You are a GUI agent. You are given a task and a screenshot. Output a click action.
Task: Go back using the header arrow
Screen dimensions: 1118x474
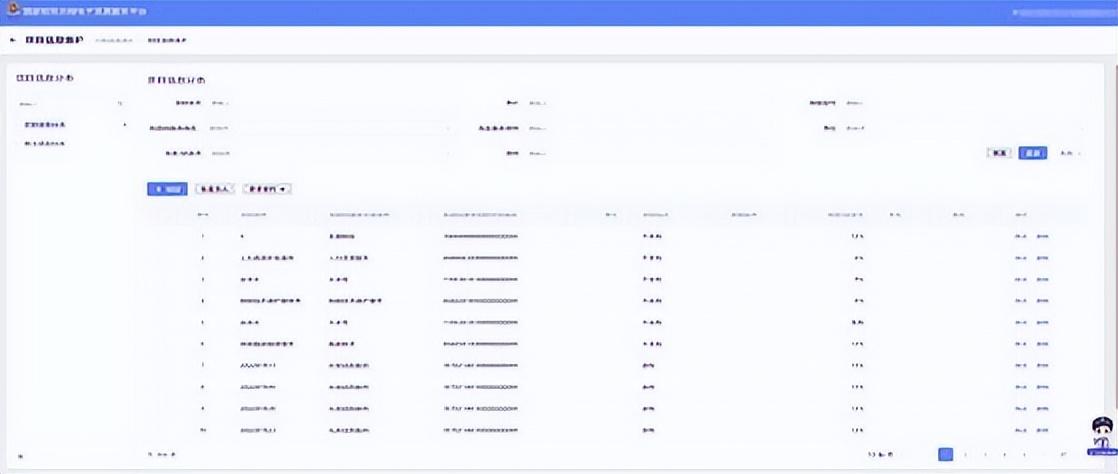[x=13, y=40]
